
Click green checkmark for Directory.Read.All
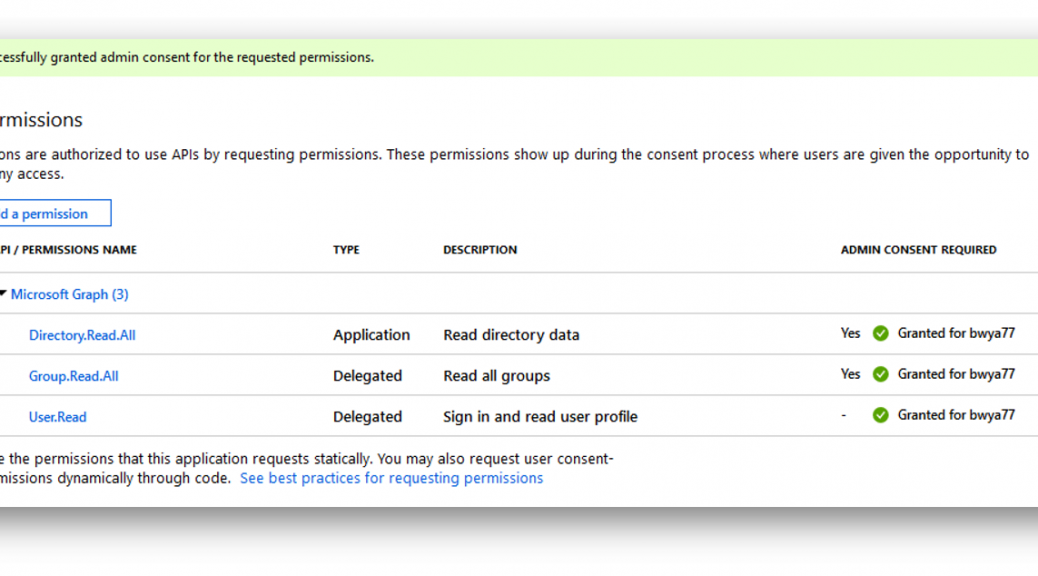point(880,334)
